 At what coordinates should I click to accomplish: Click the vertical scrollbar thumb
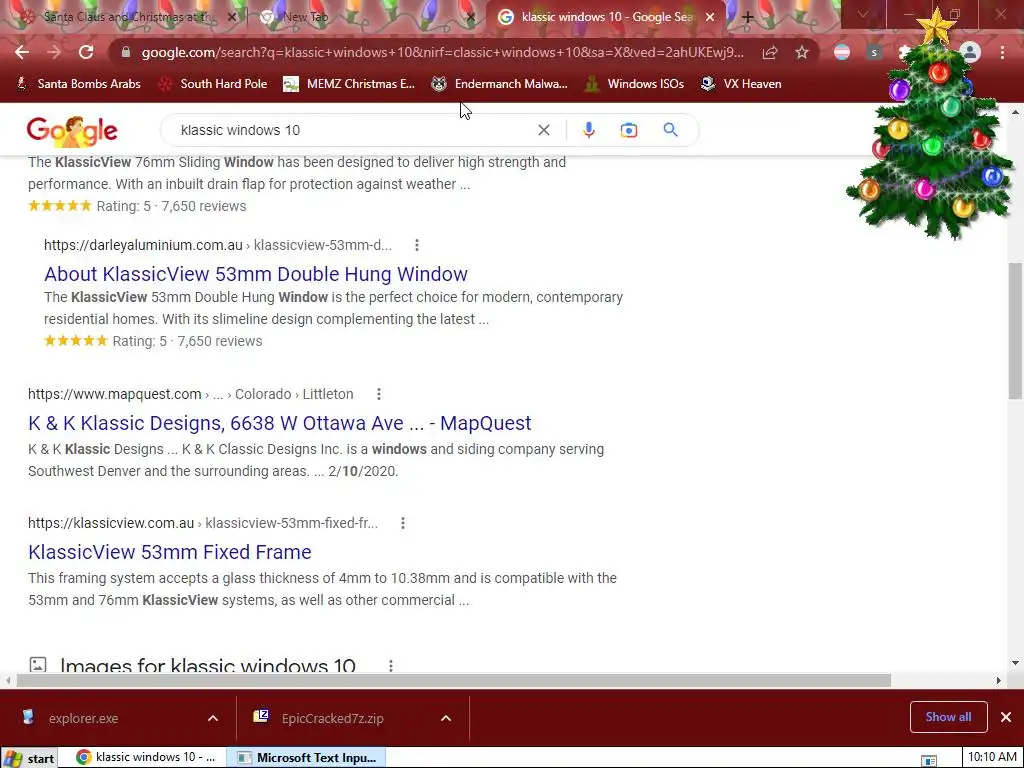click(x=1015, y=330)
